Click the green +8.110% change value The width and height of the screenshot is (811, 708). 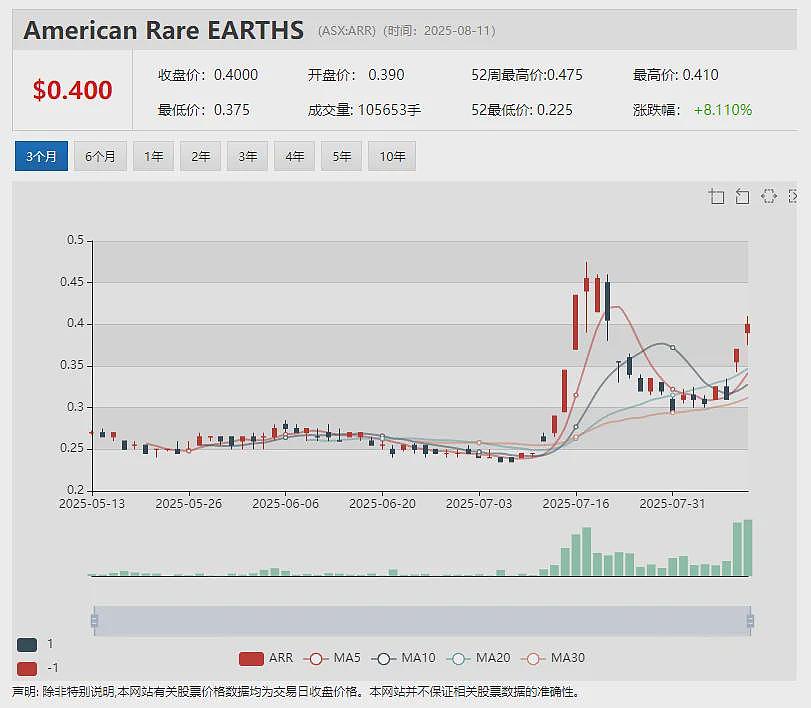pos(723,110)
